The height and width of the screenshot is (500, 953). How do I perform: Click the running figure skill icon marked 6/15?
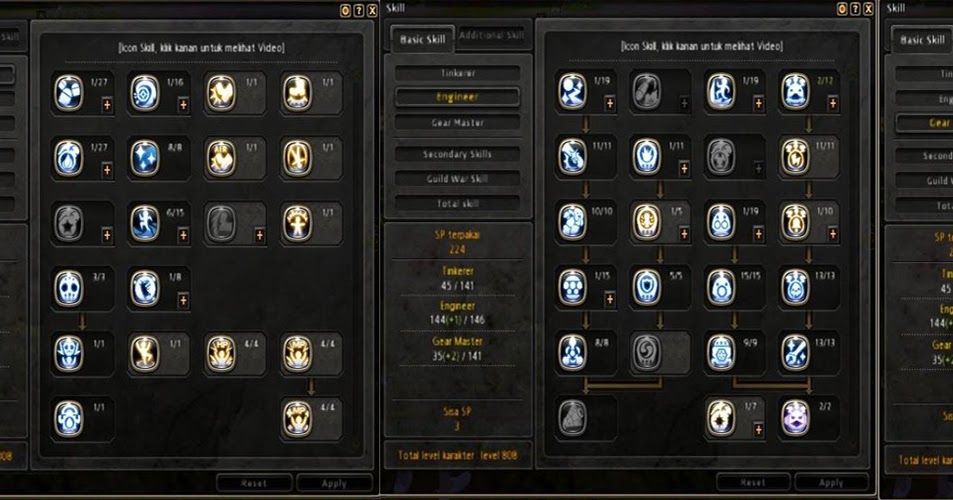[145, 223]
